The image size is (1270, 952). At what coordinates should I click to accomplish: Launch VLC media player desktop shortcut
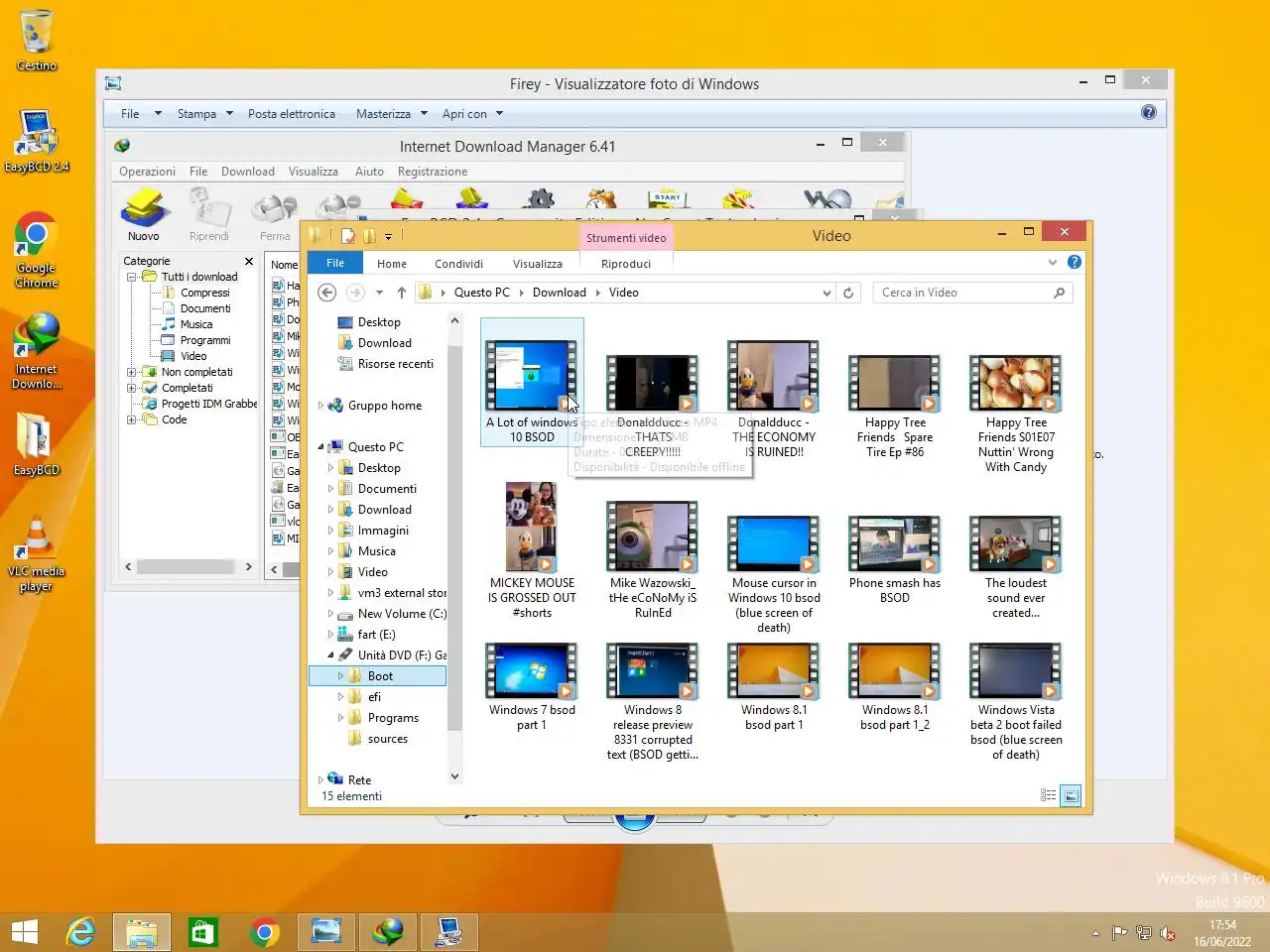[x=37, y=553]
